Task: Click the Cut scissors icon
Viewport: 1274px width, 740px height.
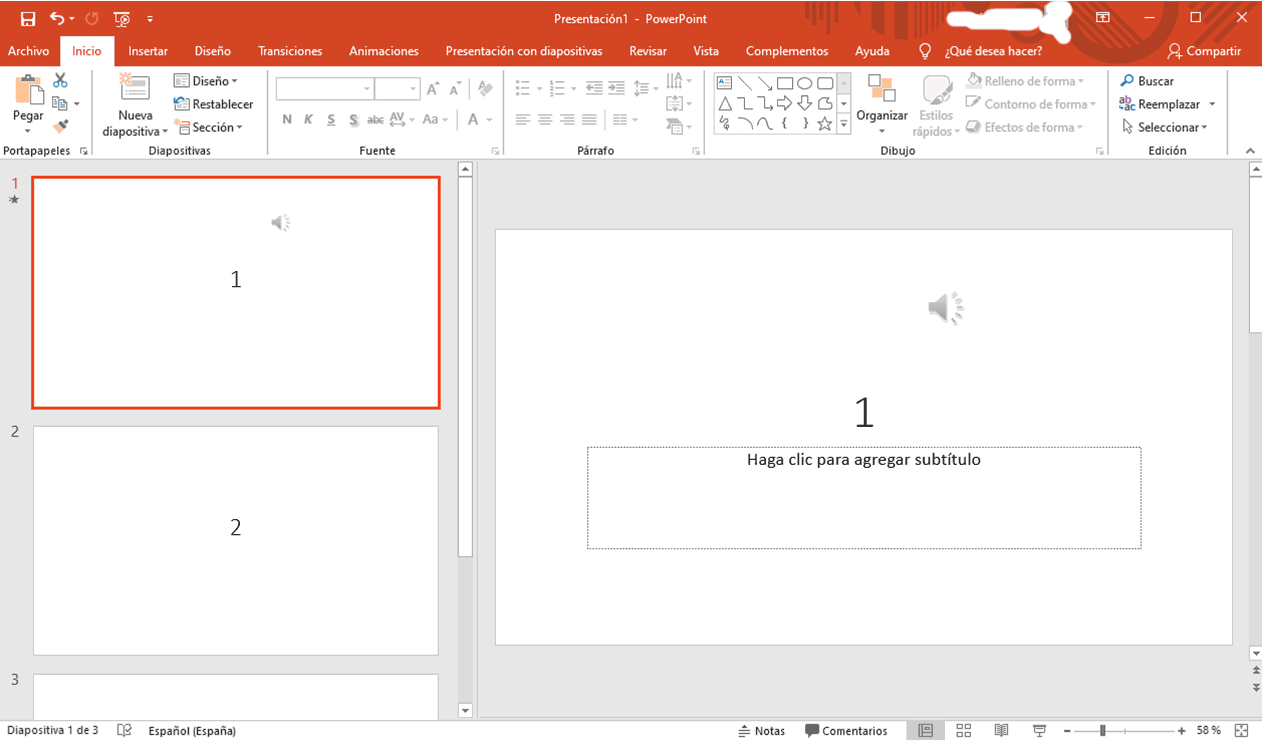Action: (60, 81)
